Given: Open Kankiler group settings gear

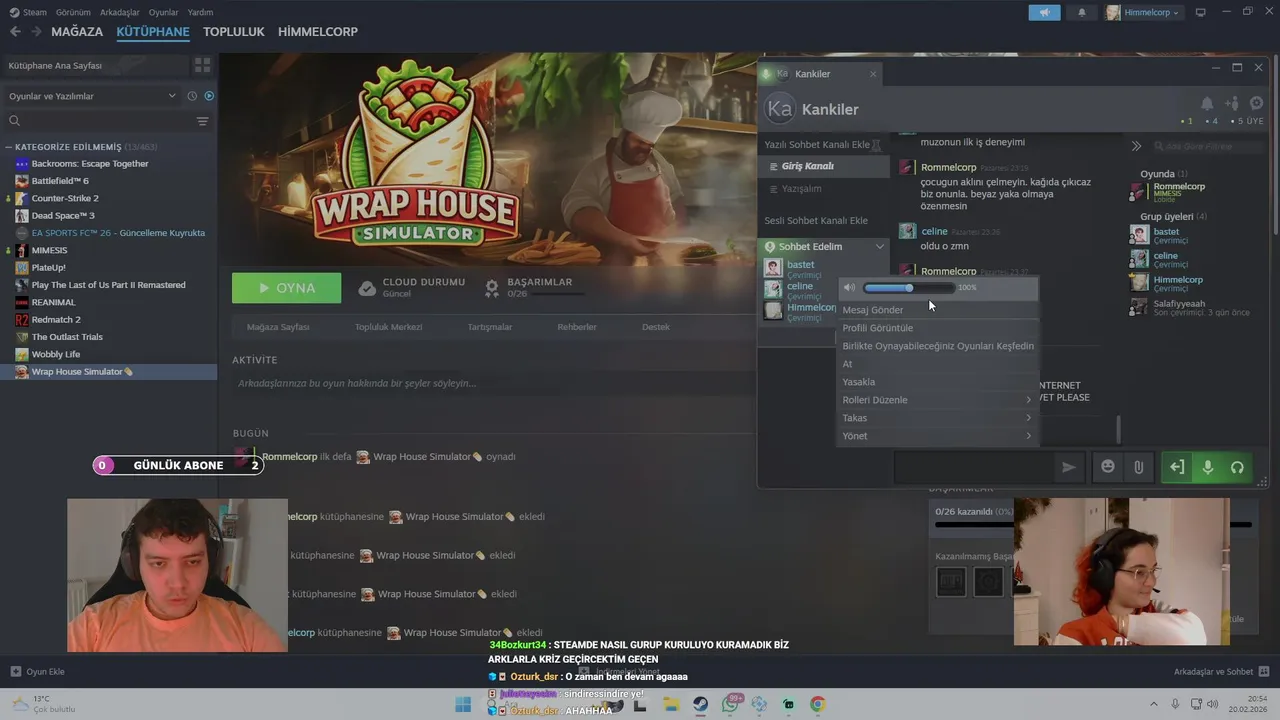Looking at the screenshot, I should coord(1257,103).
